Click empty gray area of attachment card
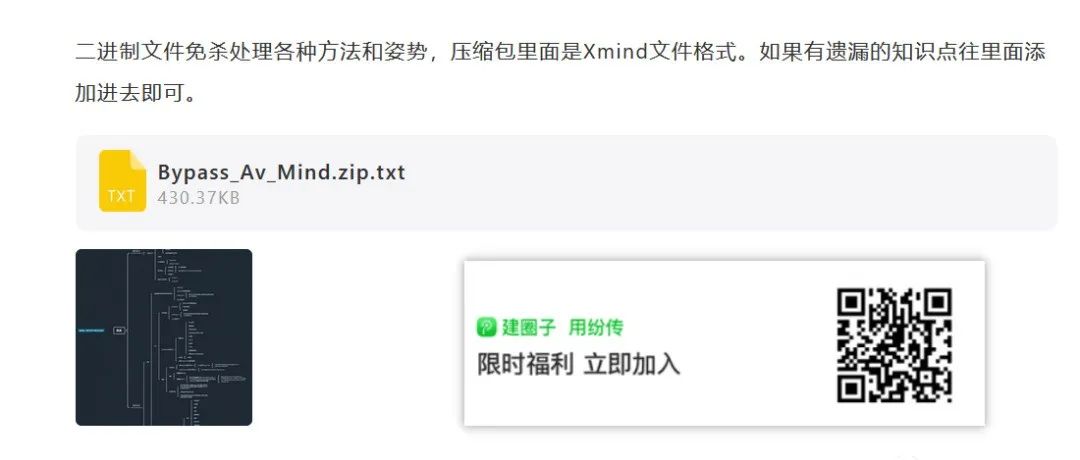The height and width of the screenshot is (460, 1080). click(723, 182)
